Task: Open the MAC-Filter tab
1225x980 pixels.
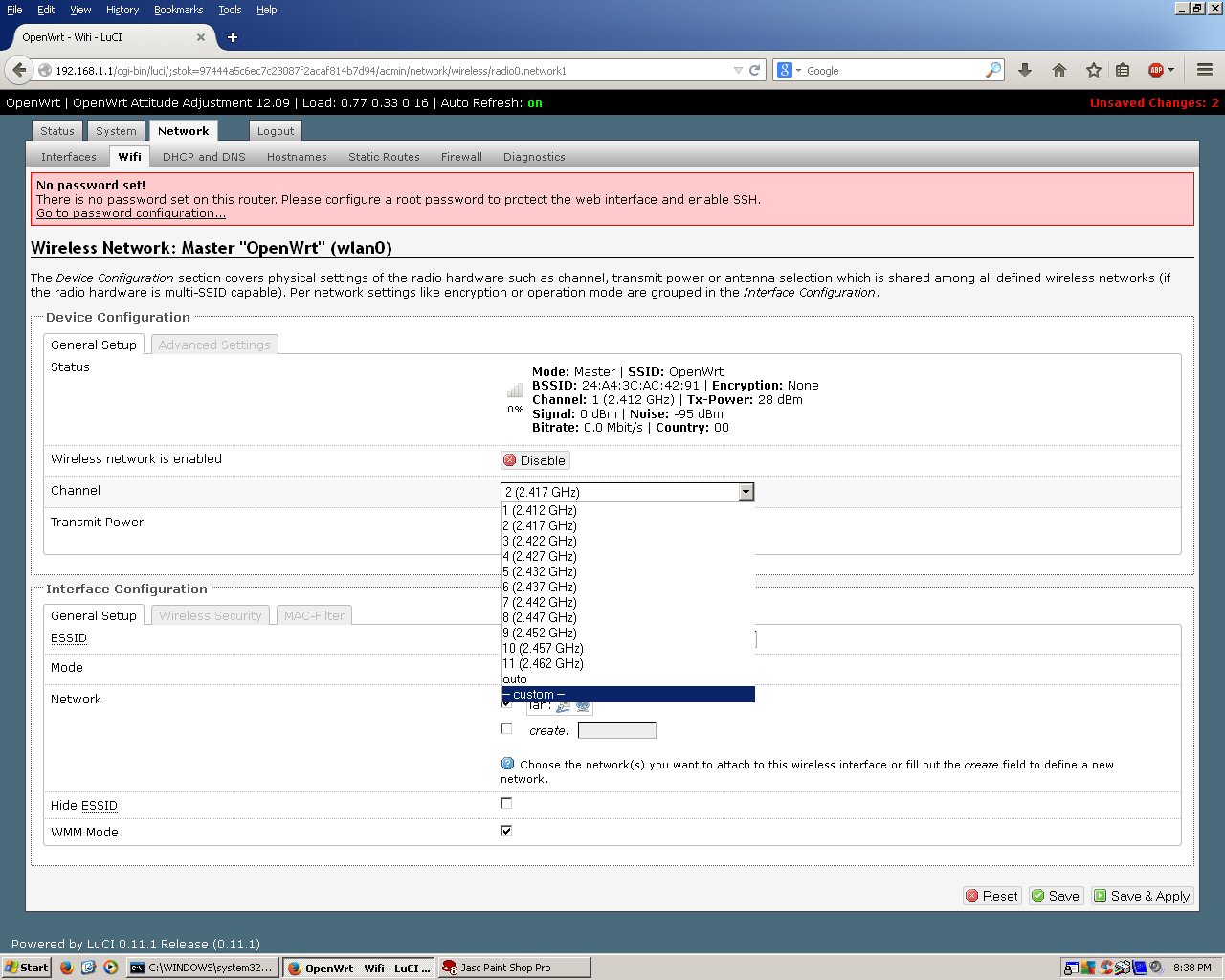Action: [x=314, y=615]
